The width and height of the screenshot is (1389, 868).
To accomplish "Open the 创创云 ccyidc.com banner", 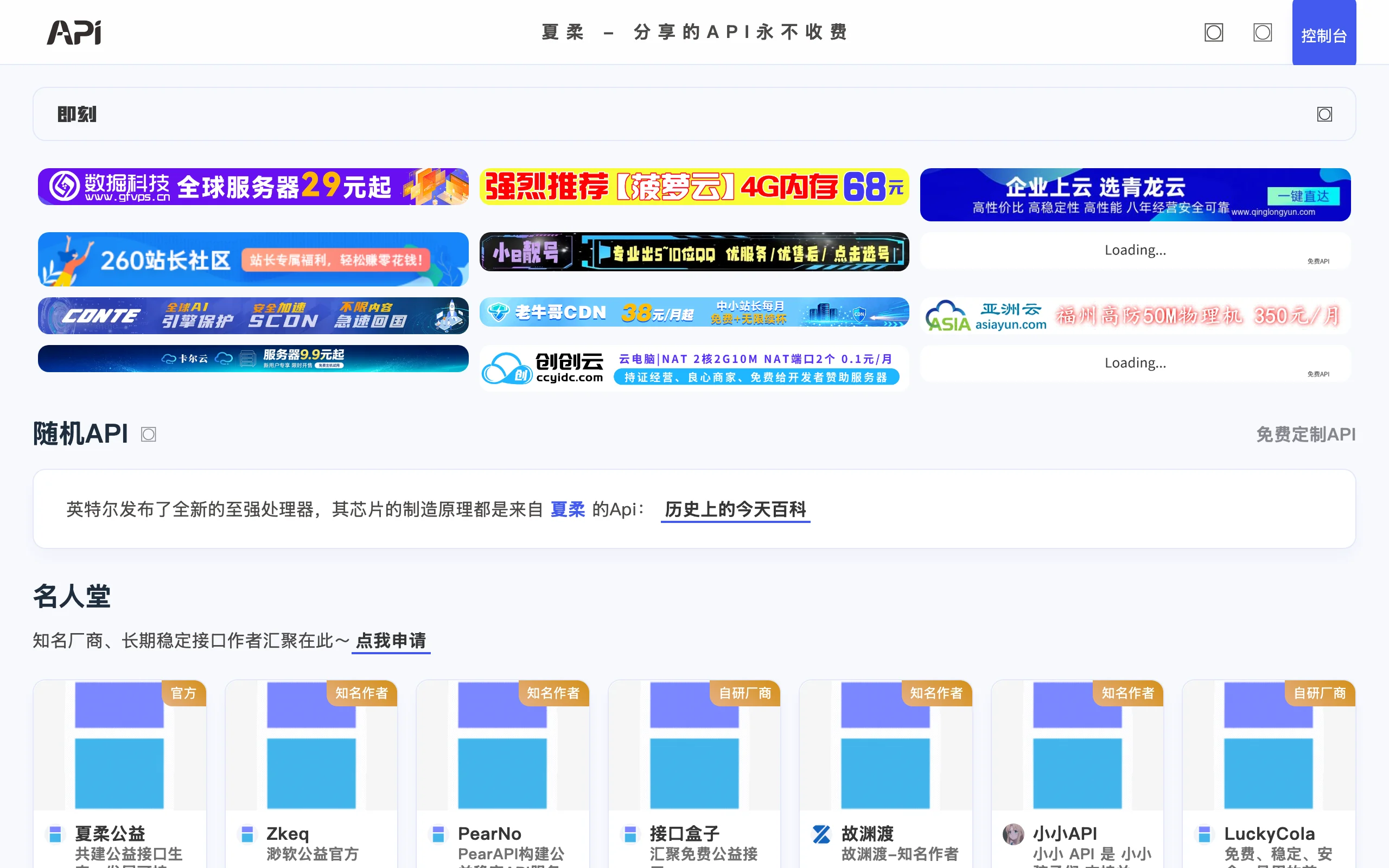I will (694, 368).
